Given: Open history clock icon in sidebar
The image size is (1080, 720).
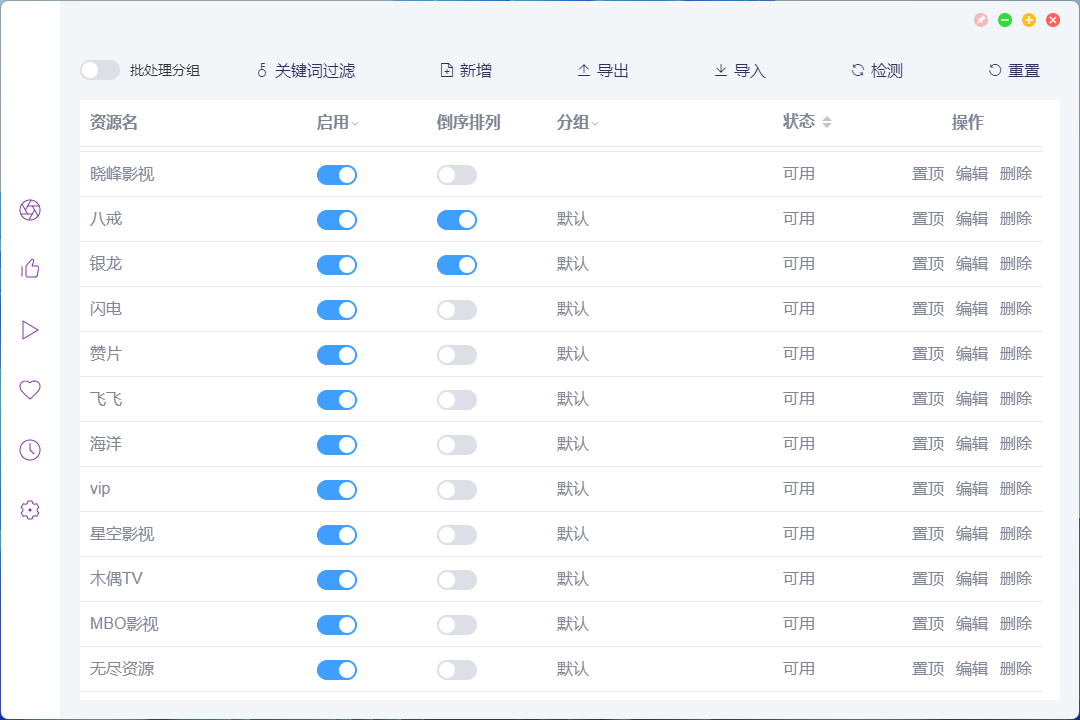Looking at the screenshot, I should point(30,450).
